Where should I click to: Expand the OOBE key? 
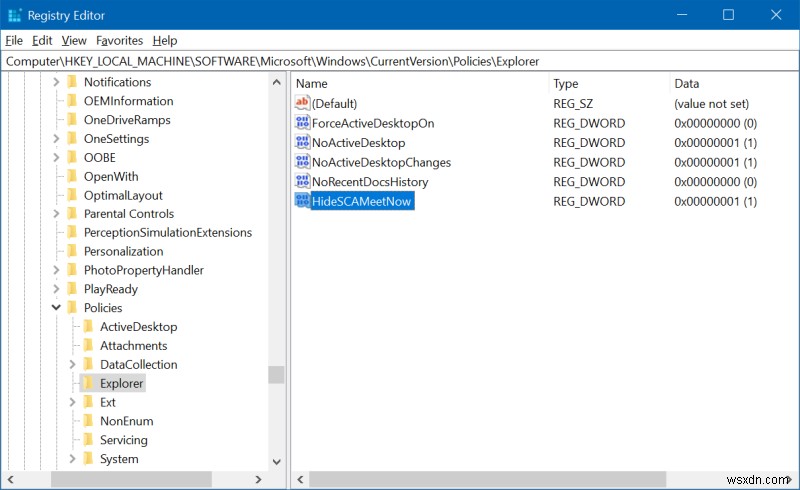click(x=56, y=157)
